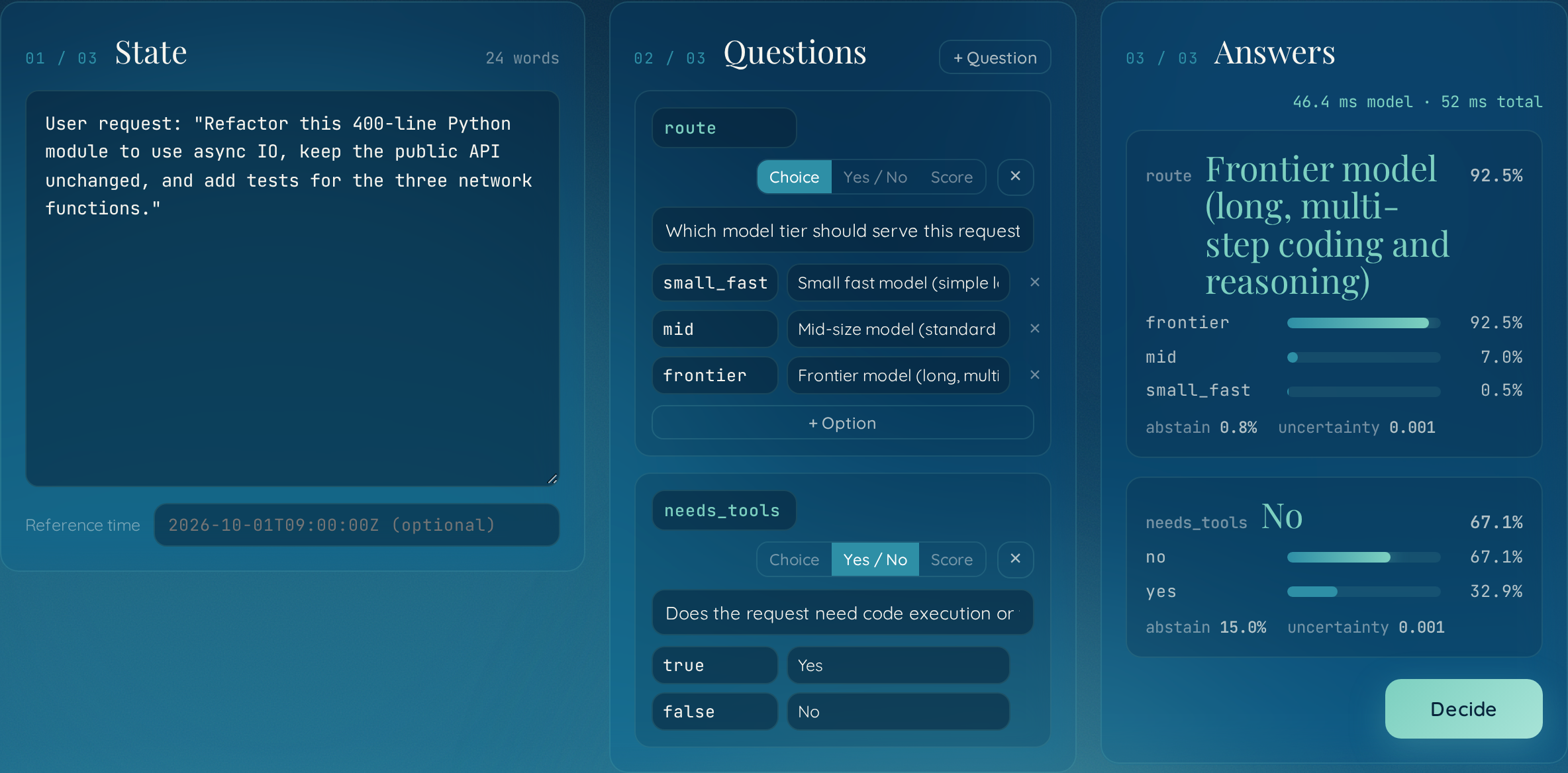The image size is (1568, 773).
Task: Set needs_tools question type to Score
Action: 952,559
